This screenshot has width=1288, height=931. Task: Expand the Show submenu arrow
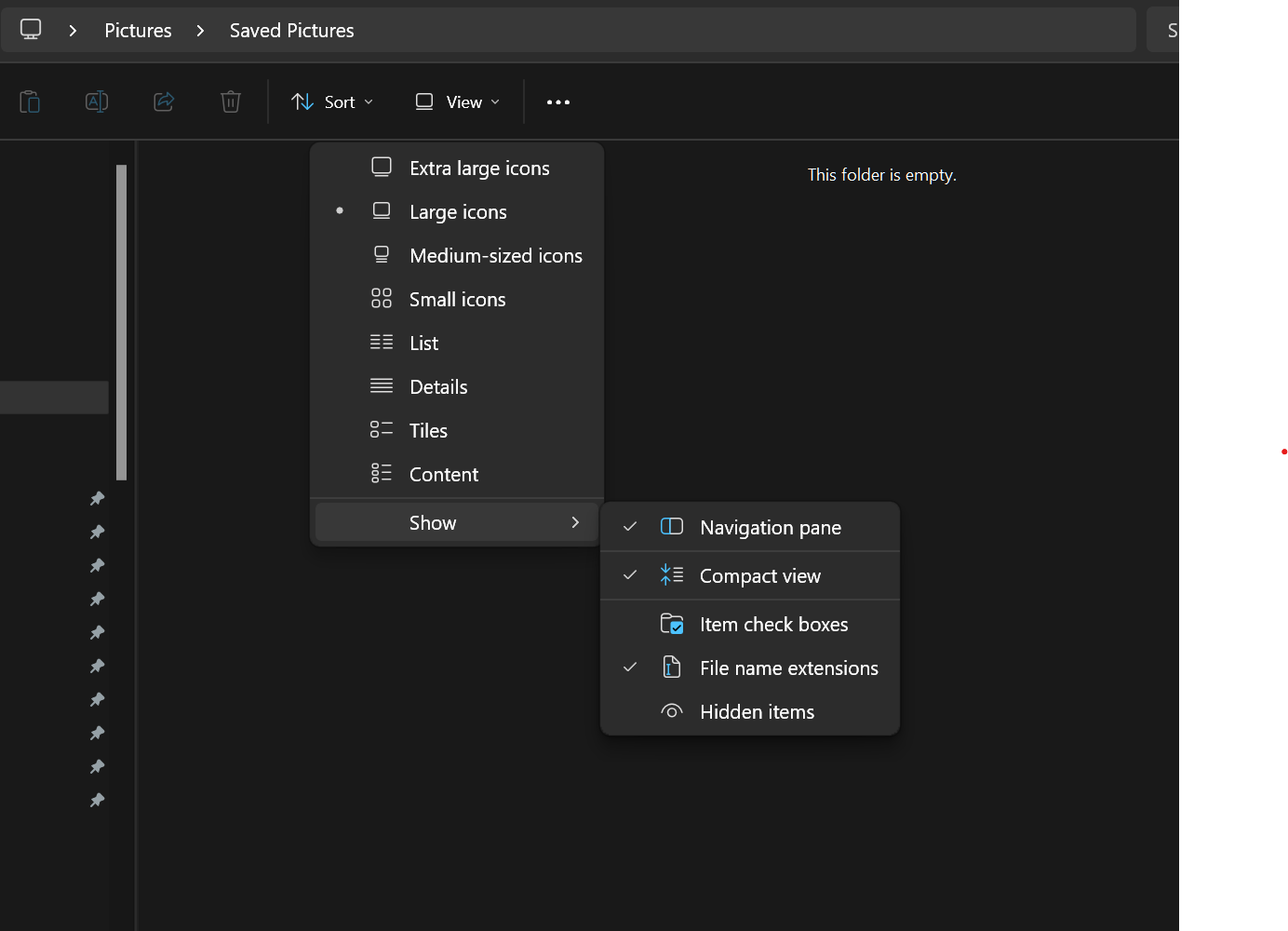coord(575,523)
